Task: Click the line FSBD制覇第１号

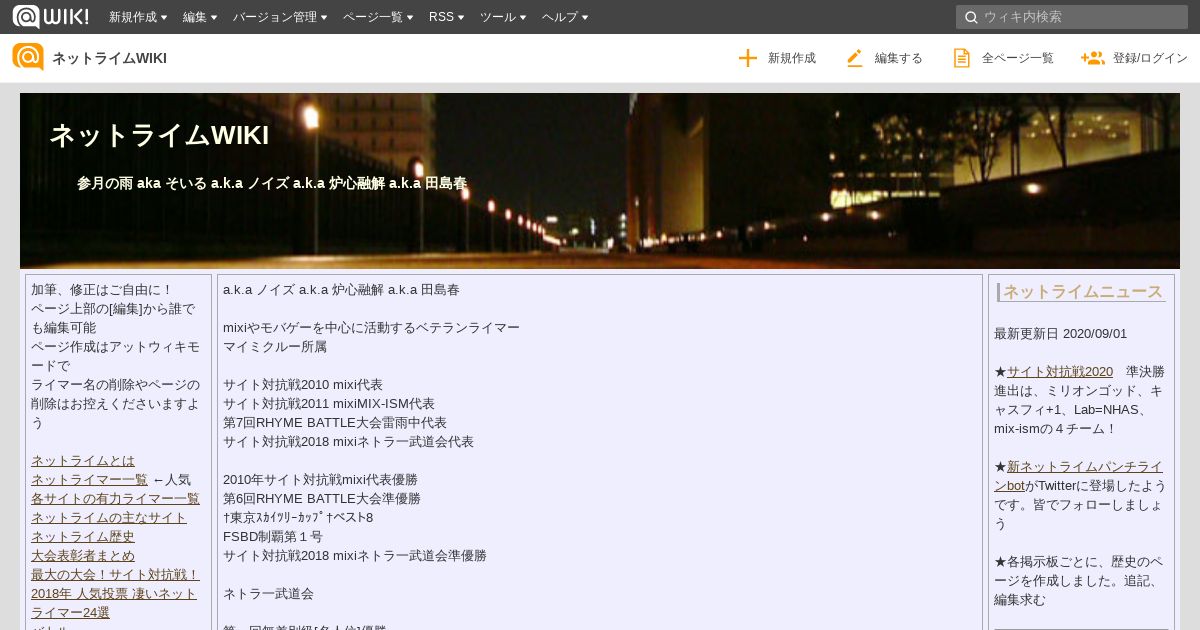Action: point(273,537)
